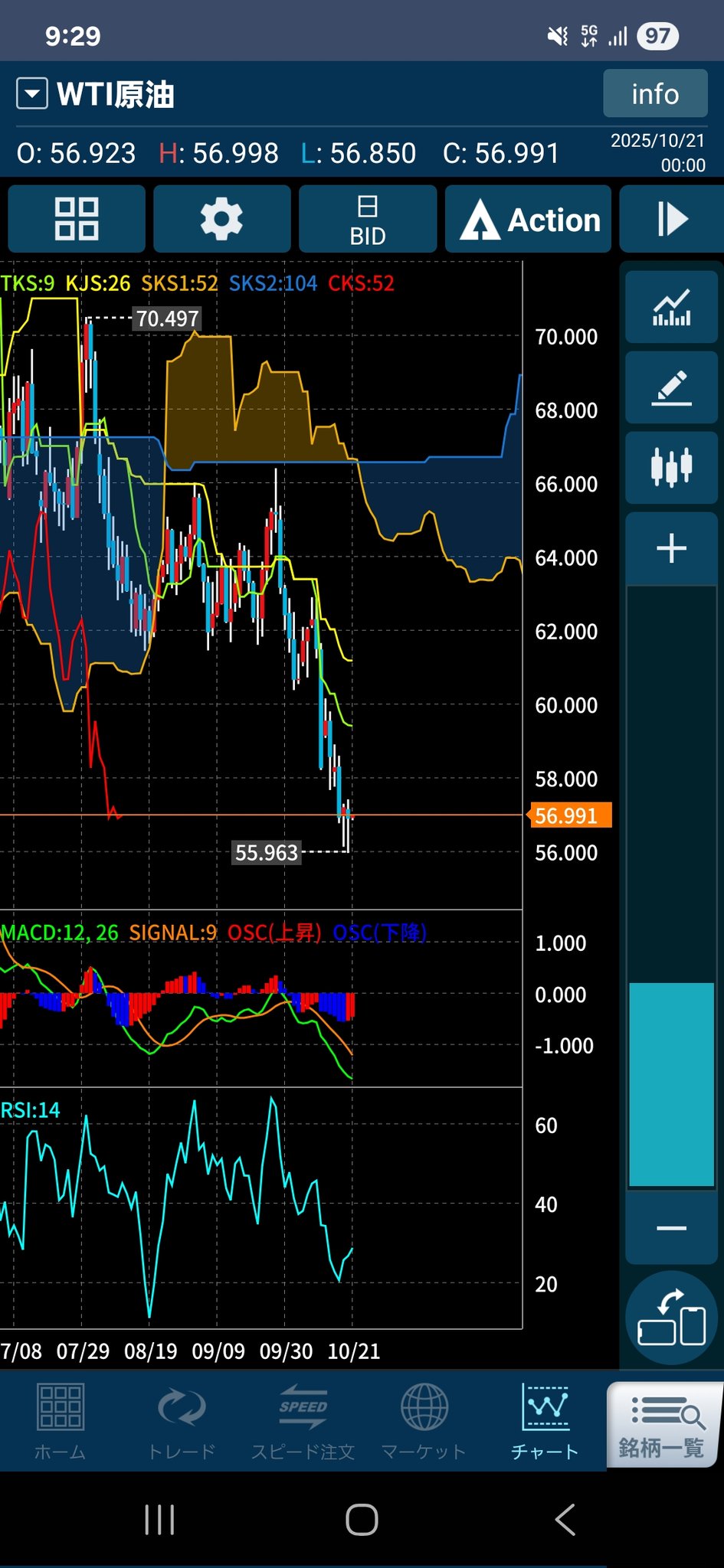The width and height of the screenshot is (724, 1568).
Task: Open スピード注文 tab
Action: [303, 1423]
